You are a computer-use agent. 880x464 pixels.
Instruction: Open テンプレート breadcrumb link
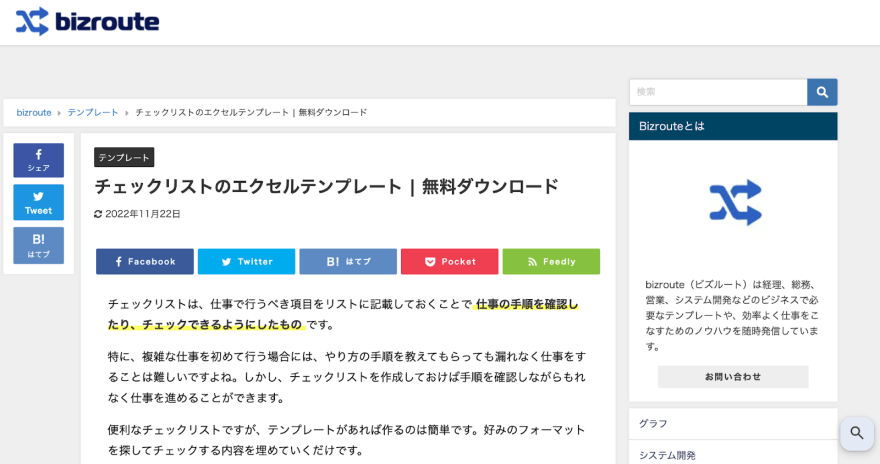(x=93, y=113)
